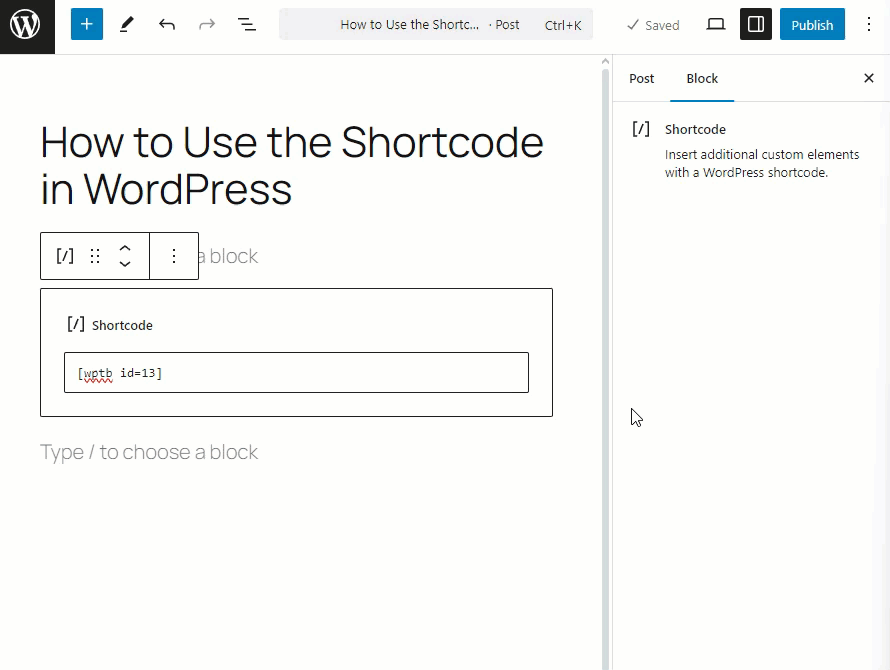This screenshot has width=890, height=670.
Task: Click the editor vertical scrollbar
Action: click(606, 369)
